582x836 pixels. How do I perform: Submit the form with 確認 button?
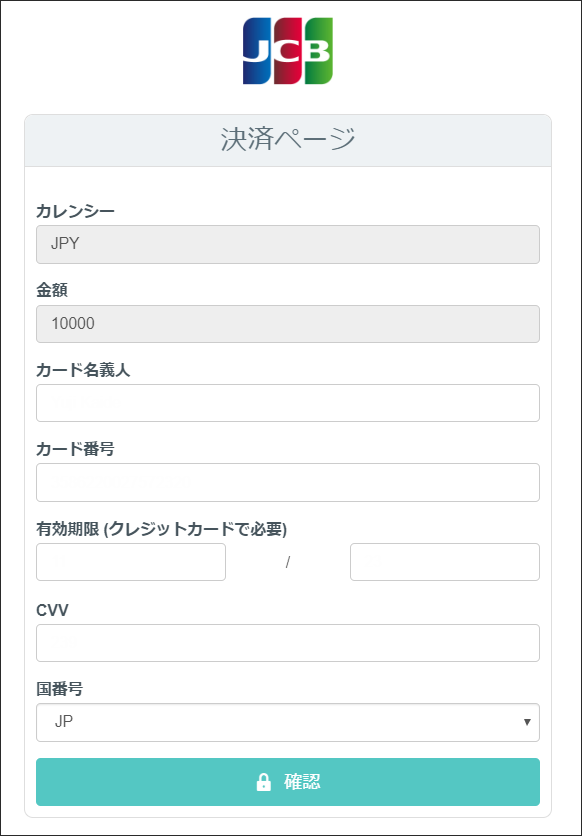(x=288, y=782)
